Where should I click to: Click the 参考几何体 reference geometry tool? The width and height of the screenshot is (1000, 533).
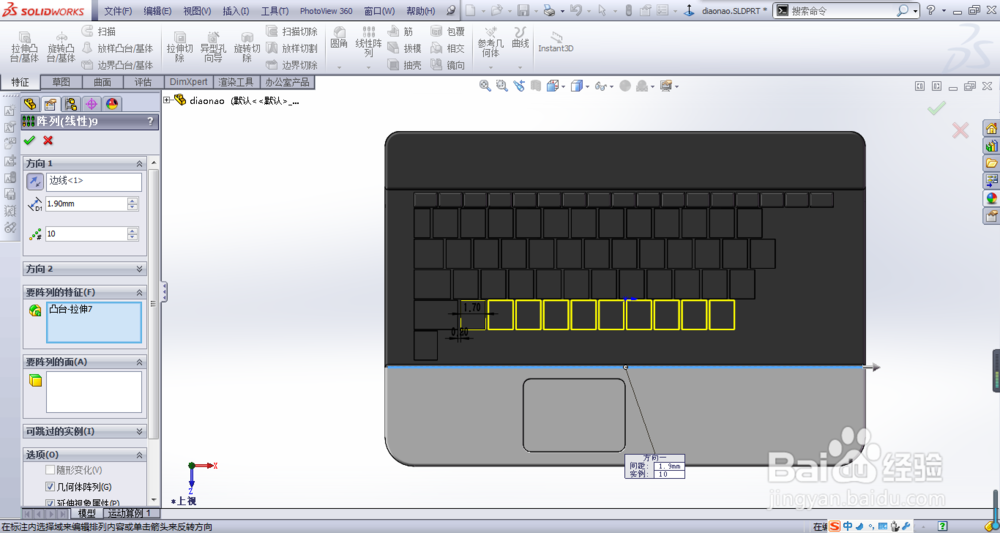490,42
